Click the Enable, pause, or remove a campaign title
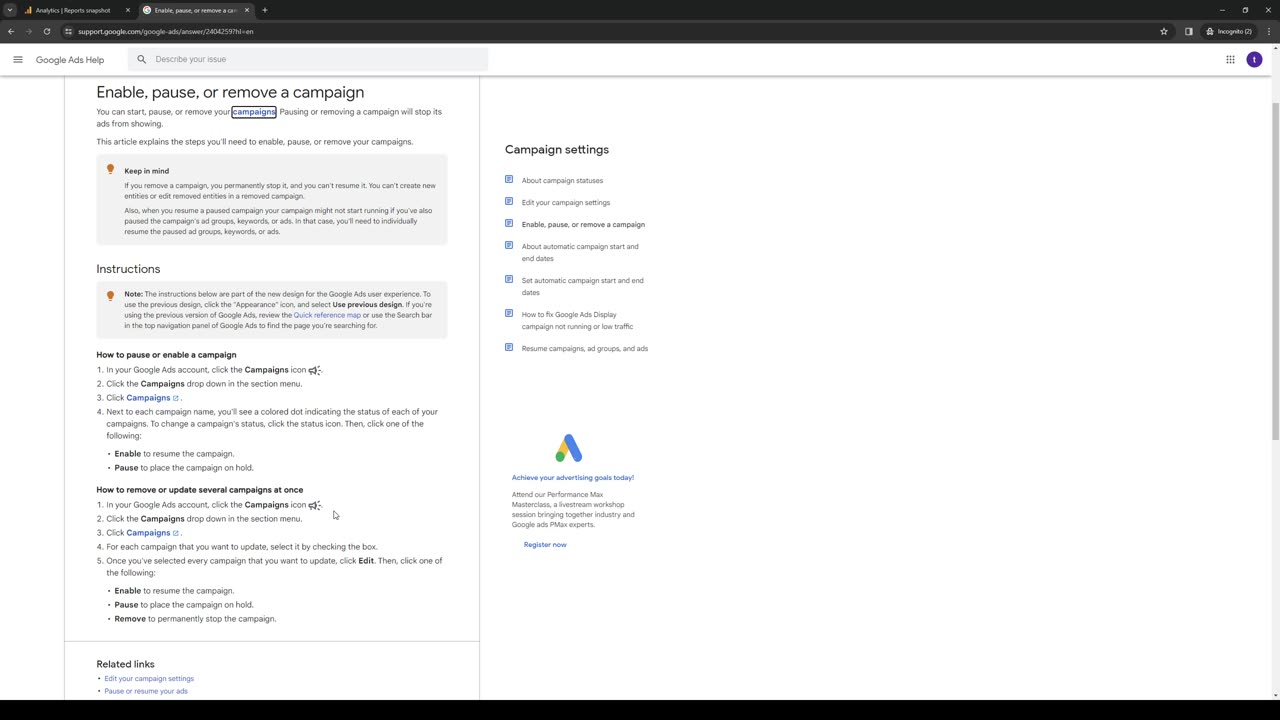 pyautogui.click(x=230, y=92)
